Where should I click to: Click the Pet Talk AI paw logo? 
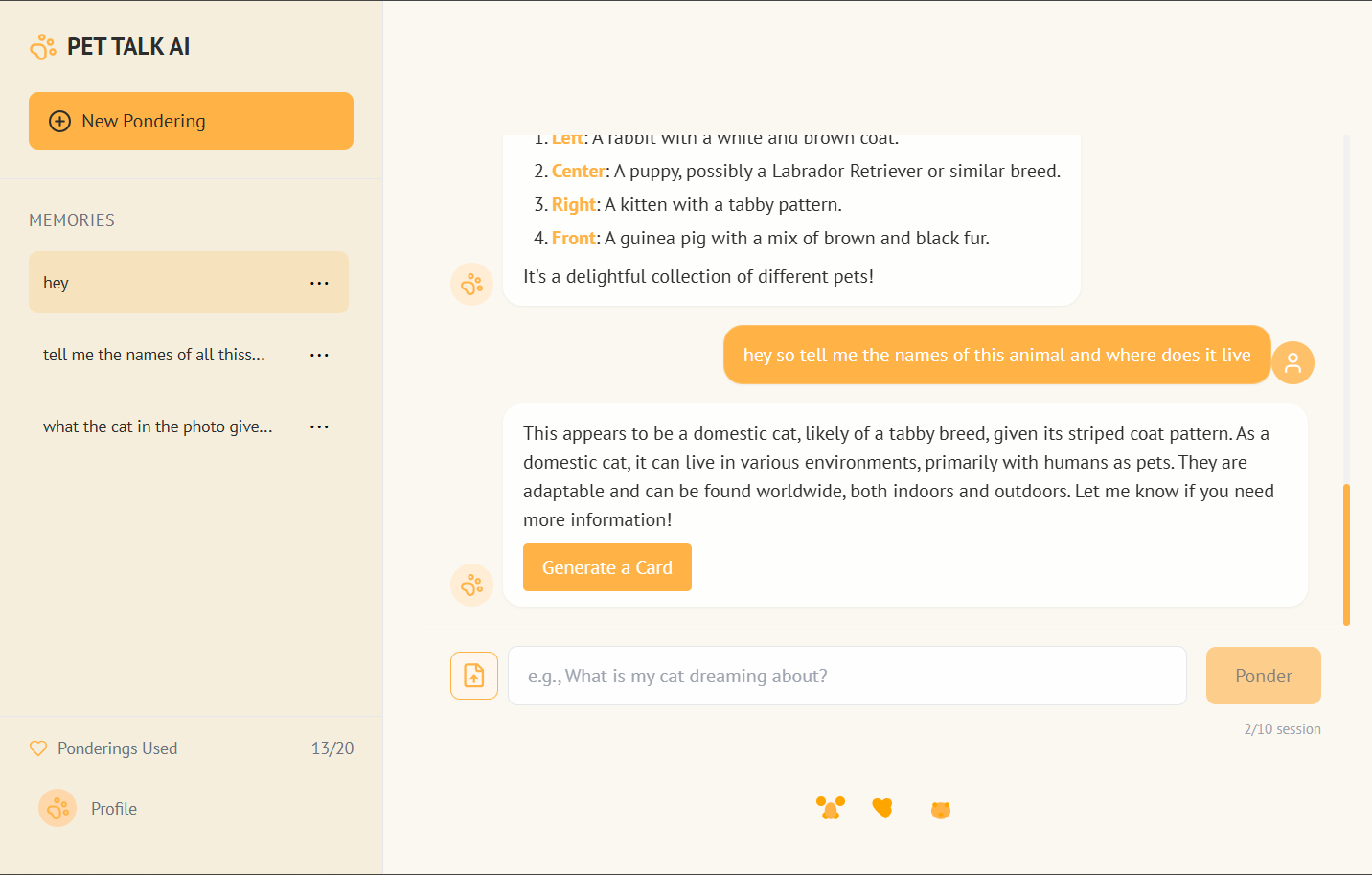[43, 45]
